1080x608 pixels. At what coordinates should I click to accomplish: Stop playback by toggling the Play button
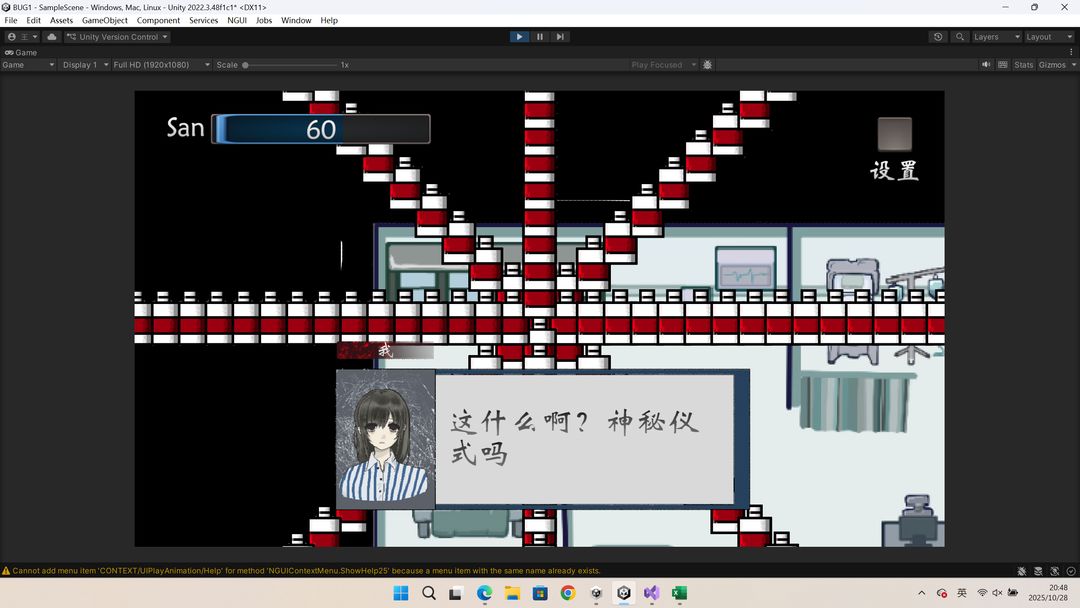[518, 37]
